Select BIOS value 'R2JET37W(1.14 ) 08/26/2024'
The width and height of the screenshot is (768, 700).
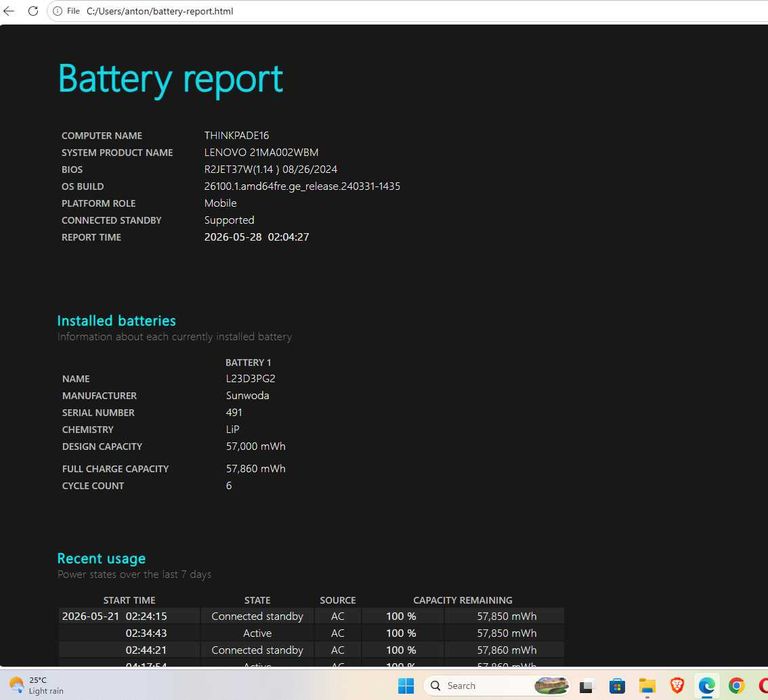pyautogui.click(x=270, y=169)
